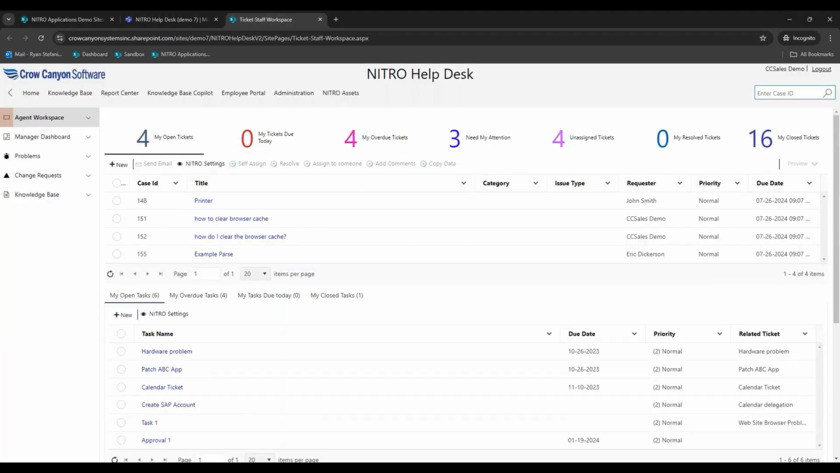Go to first page of tickets grid
The width and height of the screenshot is (840, 473).
[x=122, y=274]
